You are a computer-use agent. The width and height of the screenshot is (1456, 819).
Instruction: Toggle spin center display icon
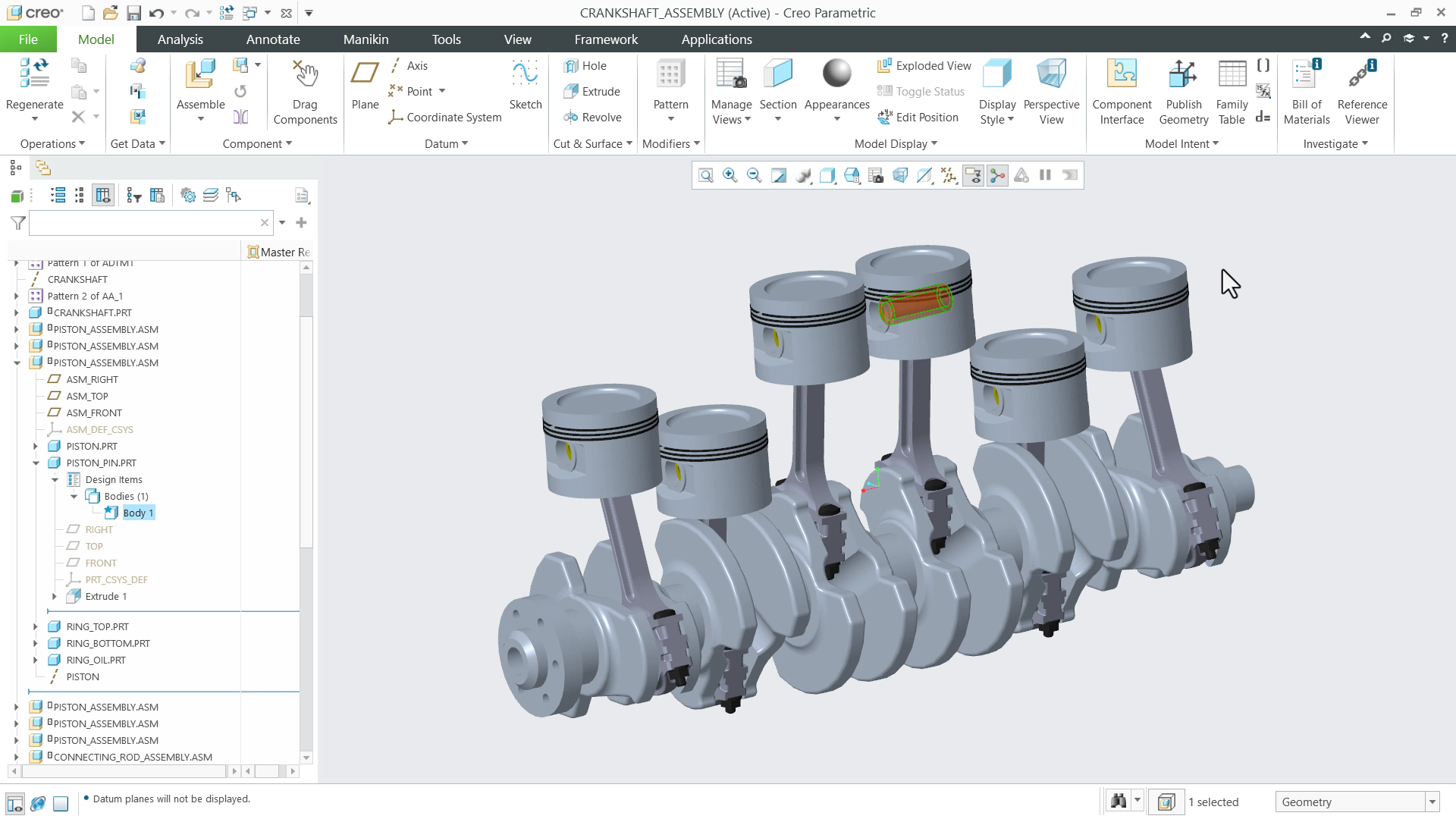[997, 176]
